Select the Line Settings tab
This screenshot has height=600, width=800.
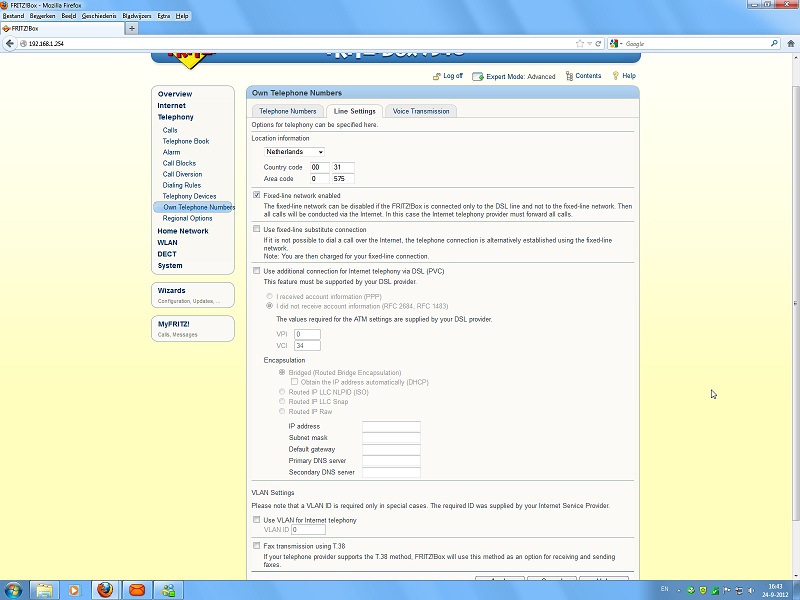pyautogui.click(x=355, y=111)
